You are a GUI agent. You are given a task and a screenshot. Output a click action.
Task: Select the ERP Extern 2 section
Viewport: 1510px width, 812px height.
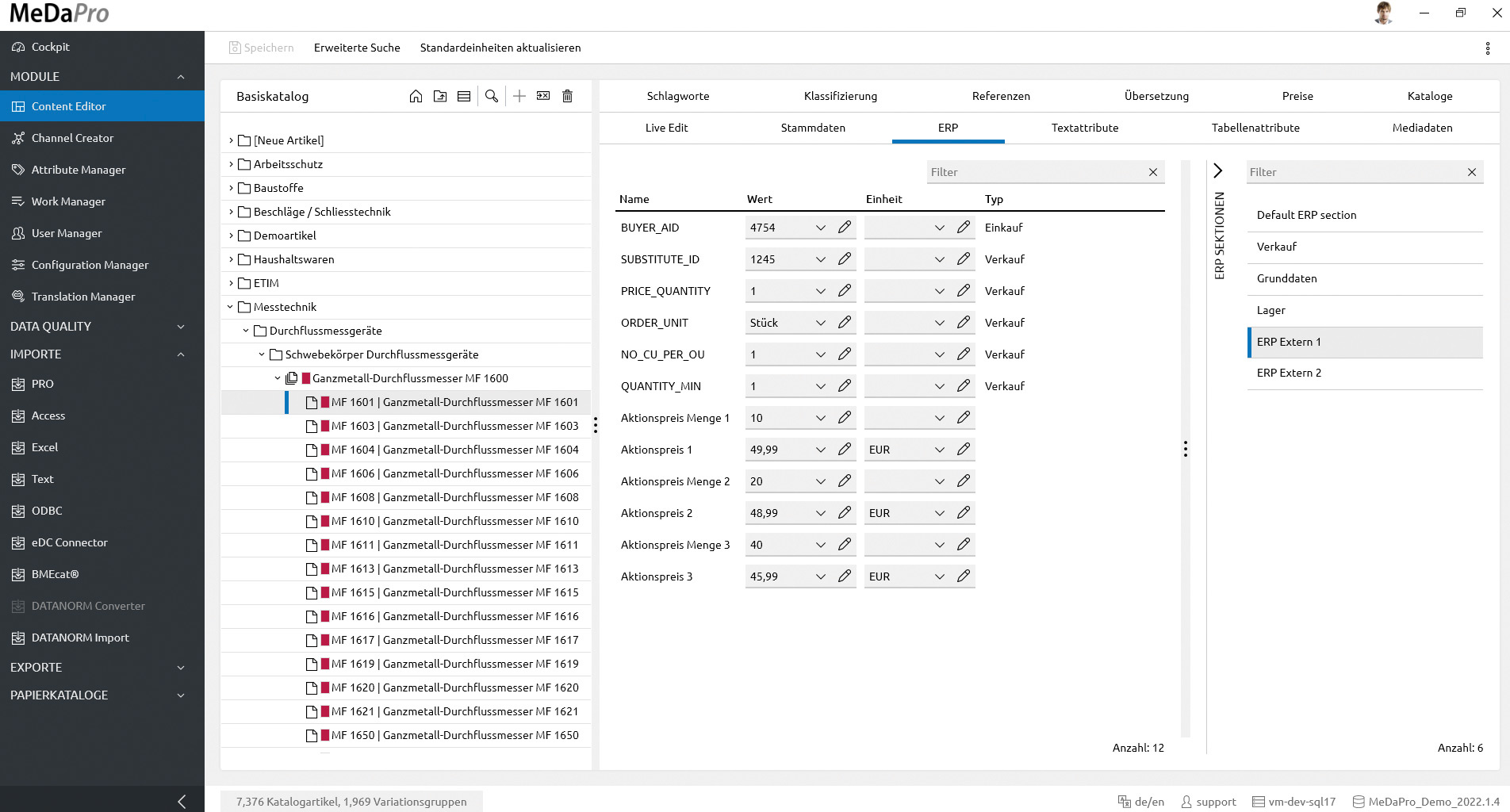1365,373
